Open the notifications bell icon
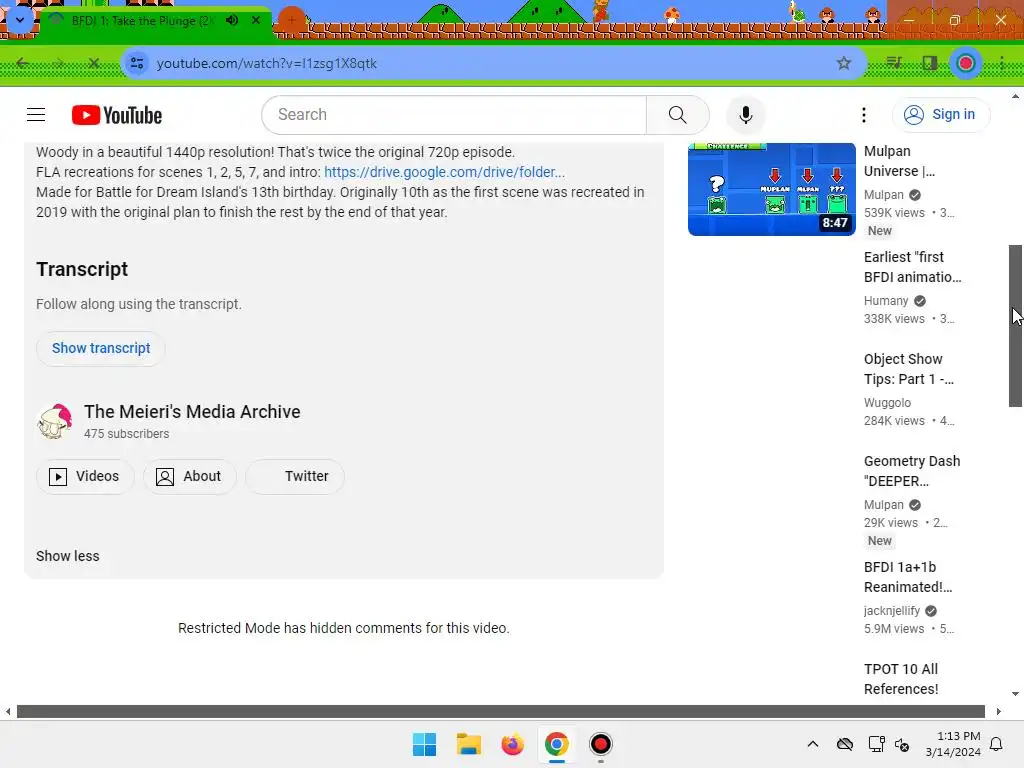This screenshot has width=1024, height=768. (996, 744)
